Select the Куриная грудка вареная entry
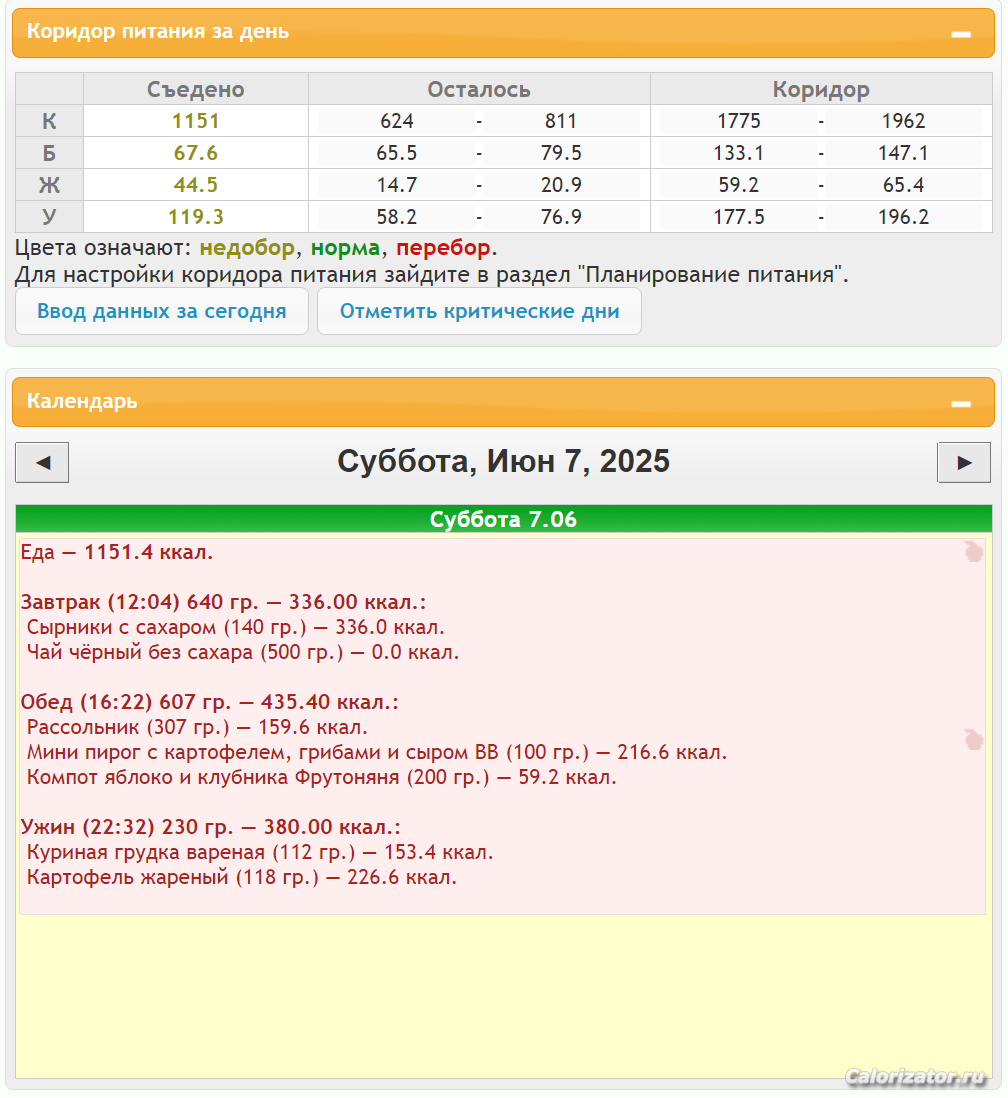The width and height of the screenshot is (1008, 1098). click(x=260, y=852)
